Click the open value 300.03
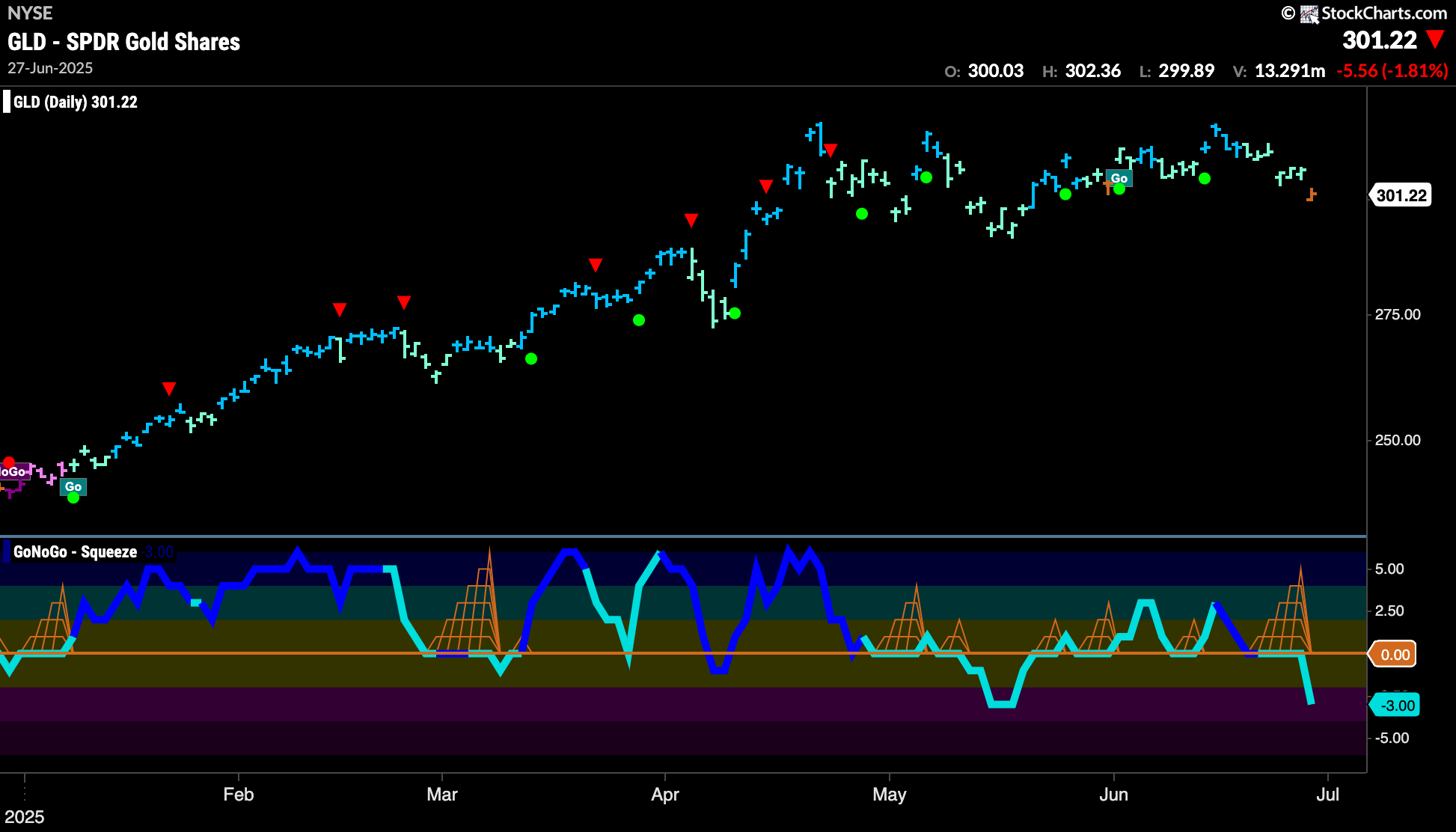 996,71
